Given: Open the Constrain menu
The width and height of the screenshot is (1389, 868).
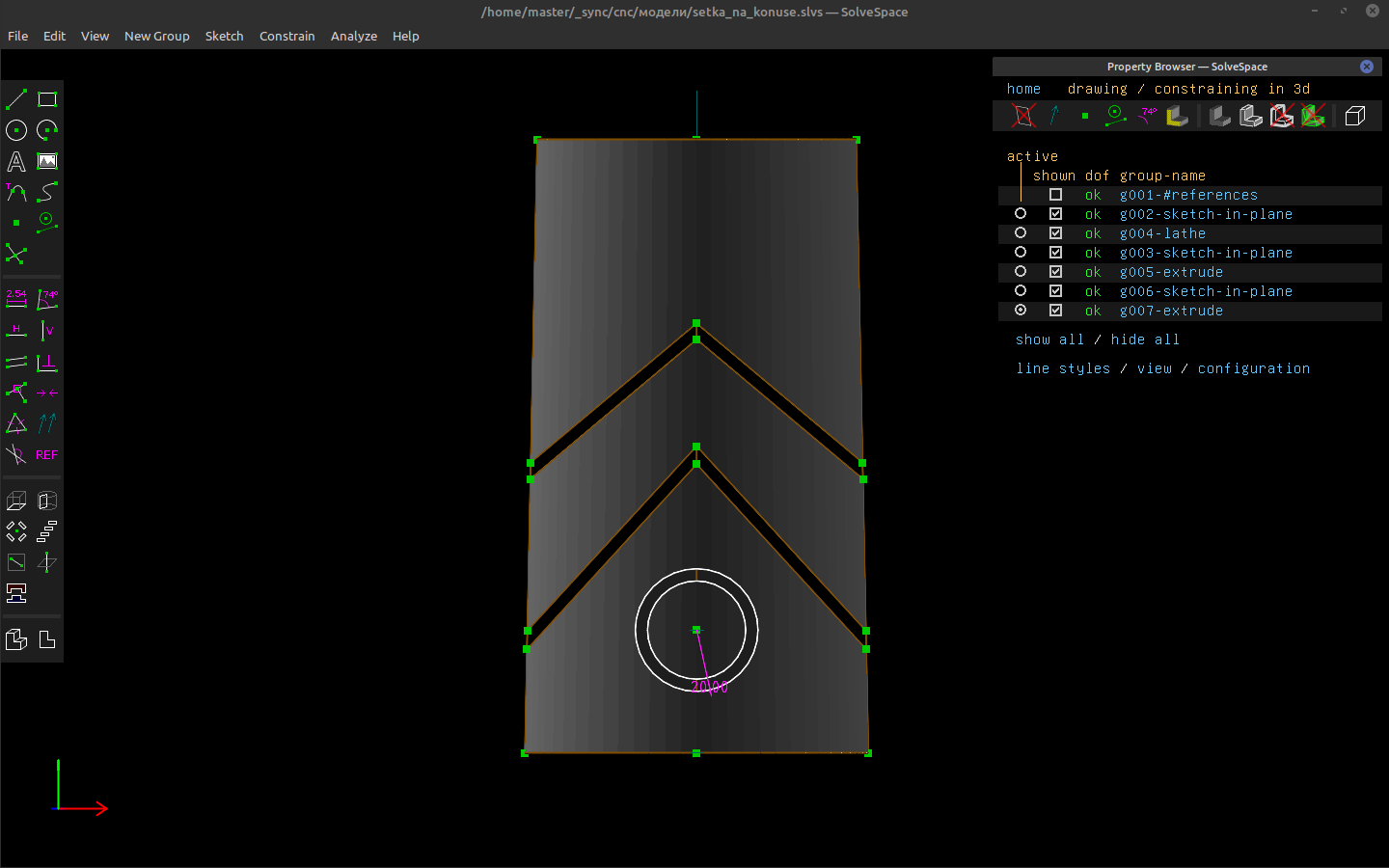Looking at the screenshot, I should [x=287, y=36].
